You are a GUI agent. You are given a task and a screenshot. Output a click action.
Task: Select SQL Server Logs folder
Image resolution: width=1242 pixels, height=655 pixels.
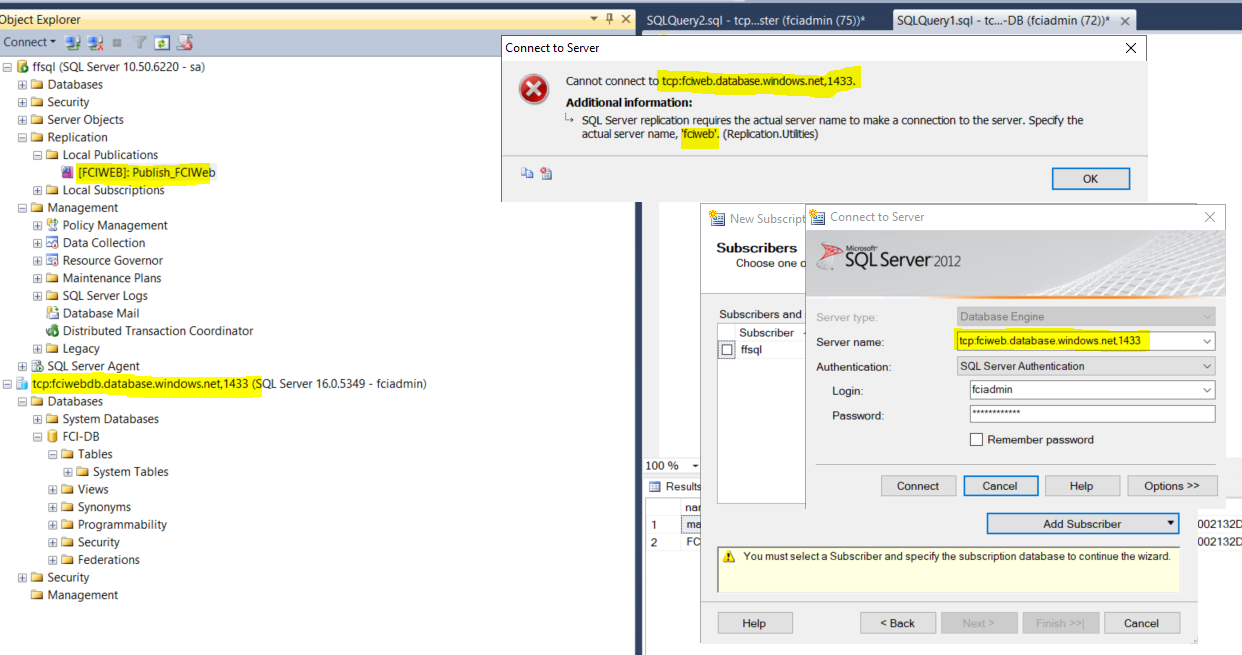pyautogui.click(x=105, y=296)
